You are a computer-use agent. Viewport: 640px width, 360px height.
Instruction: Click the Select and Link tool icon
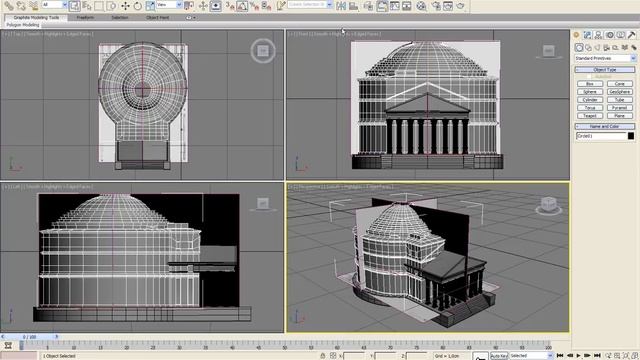9,6
